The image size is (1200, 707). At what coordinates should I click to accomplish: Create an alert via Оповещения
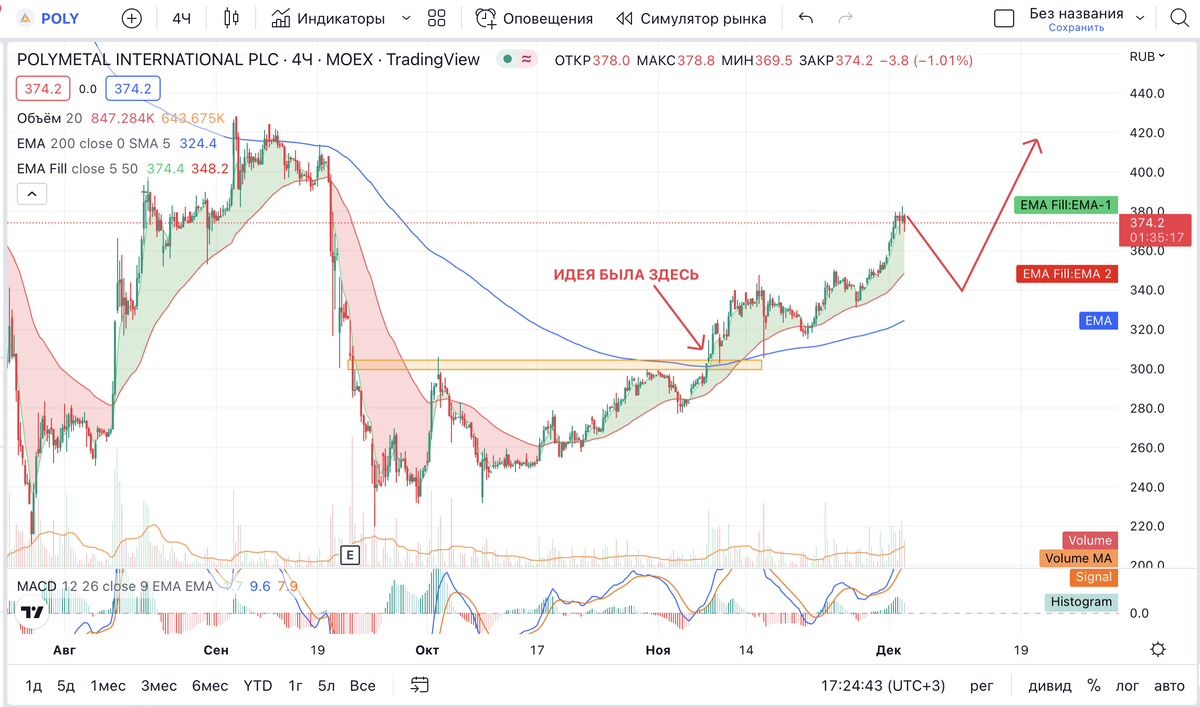(534, 19)
